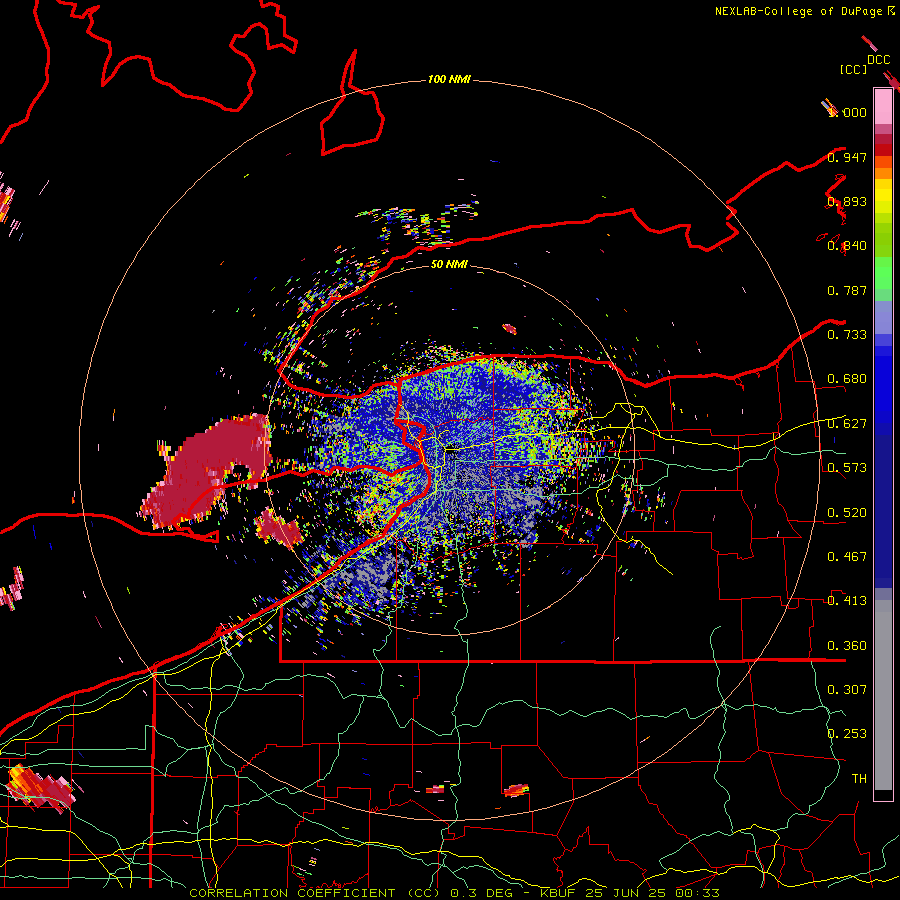
Task: Click the NEXLAB-College of DuPage credit text
Action: pyautogui.click(x=797, y=11)
